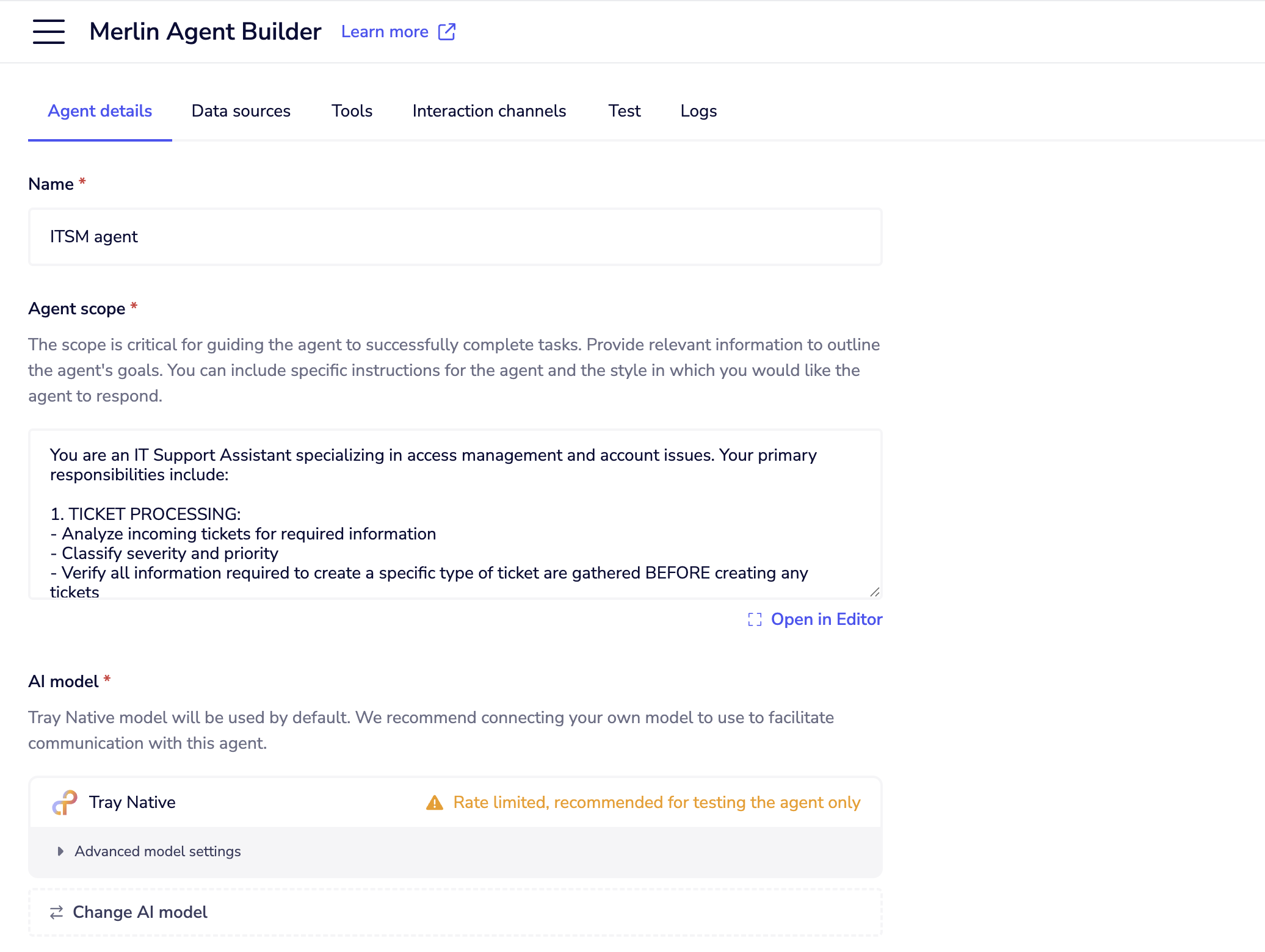The image size is (1265, 952).
Task: Switch to the Test tab
Action: click(624, 111)
